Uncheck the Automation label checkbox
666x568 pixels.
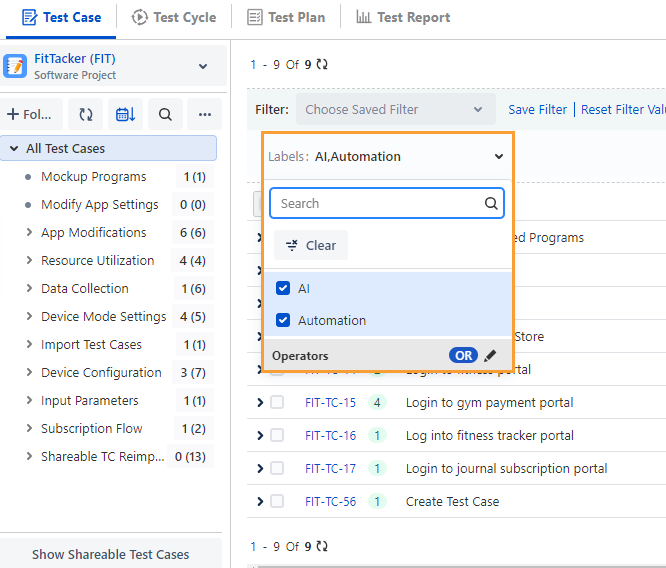click(x=283, y=320)
